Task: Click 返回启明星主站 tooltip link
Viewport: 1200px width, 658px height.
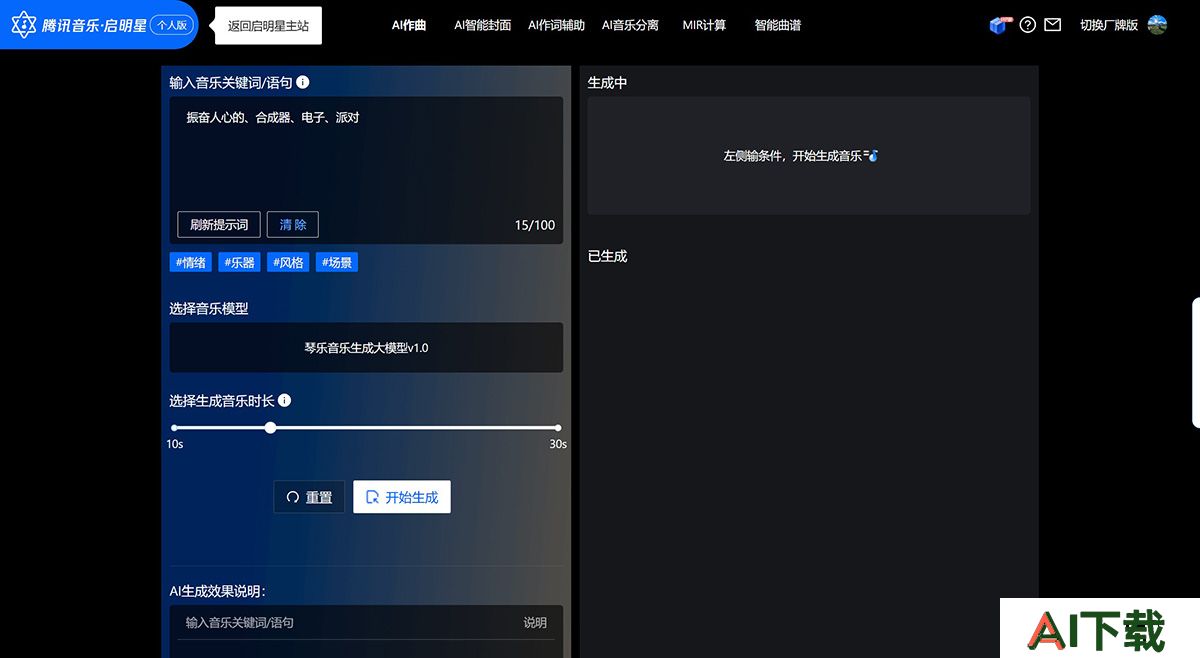Action: point(268,26)
